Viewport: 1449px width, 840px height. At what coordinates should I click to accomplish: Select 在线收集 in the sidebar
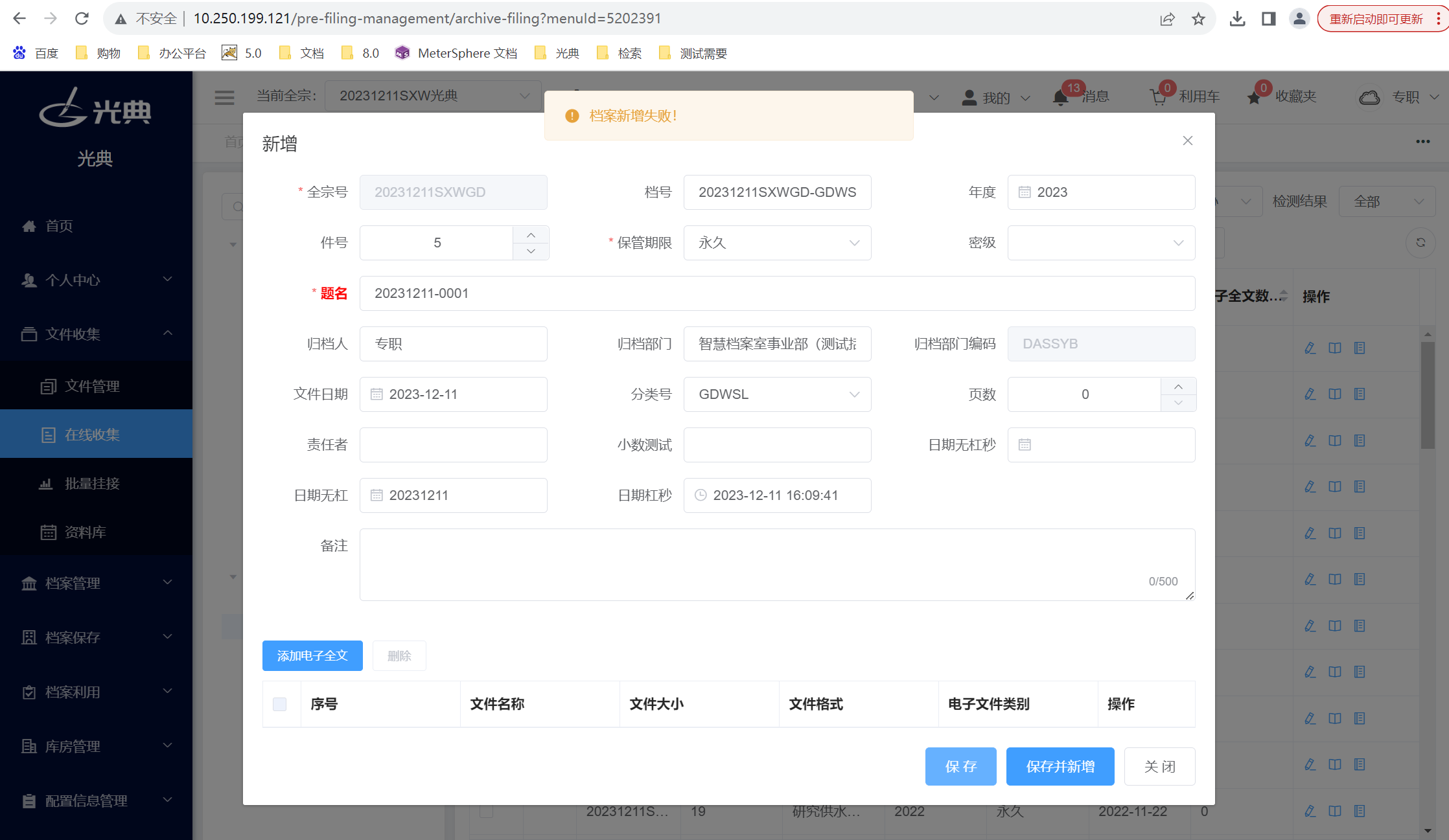[96, 435]
